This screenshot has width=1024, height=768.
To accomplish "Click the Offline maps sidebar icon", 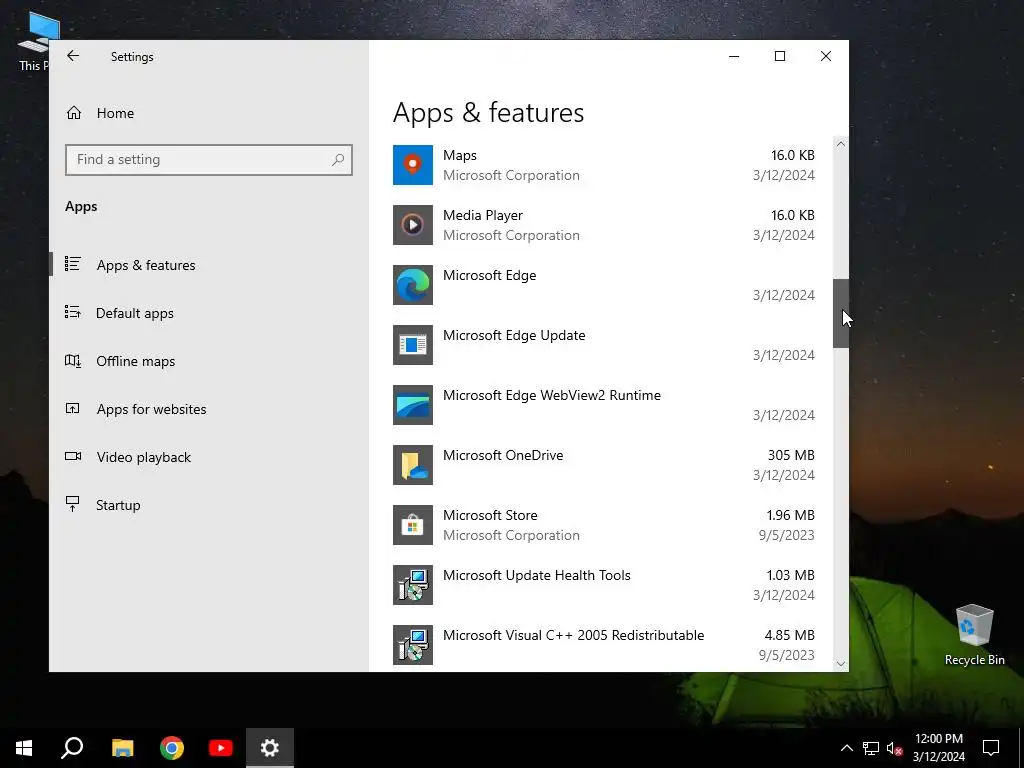I will click(72, 360).
